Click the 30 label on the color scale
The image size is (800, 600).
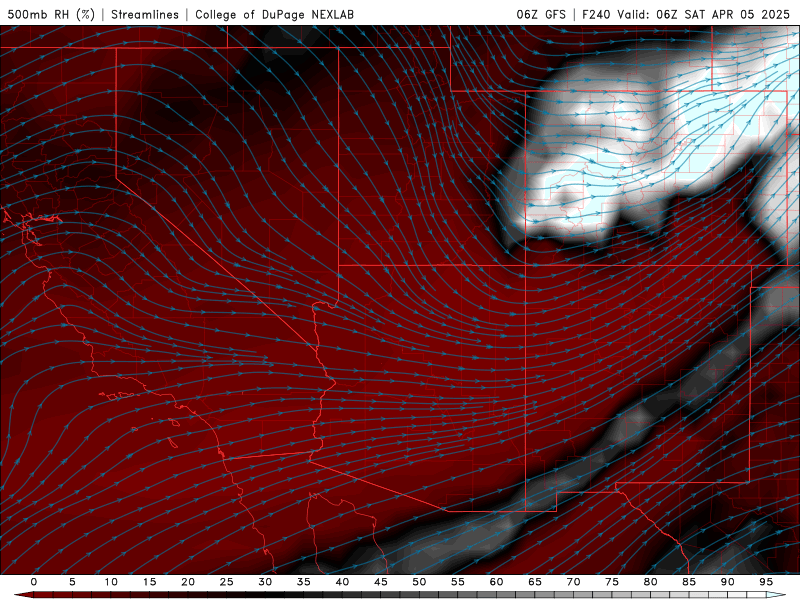(x=265, y=582)
